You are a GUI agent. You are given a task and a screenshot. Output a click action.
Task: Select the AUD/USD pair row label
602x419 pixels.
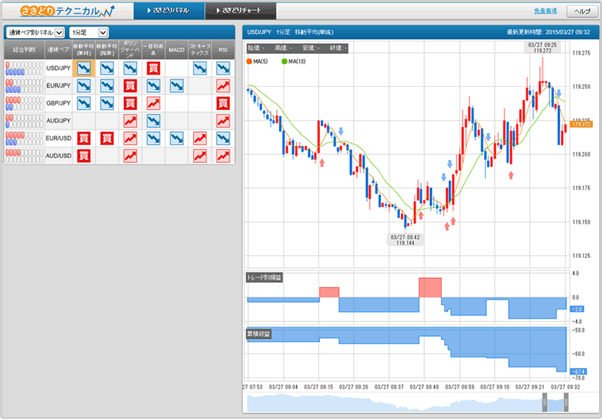point(58,156)
